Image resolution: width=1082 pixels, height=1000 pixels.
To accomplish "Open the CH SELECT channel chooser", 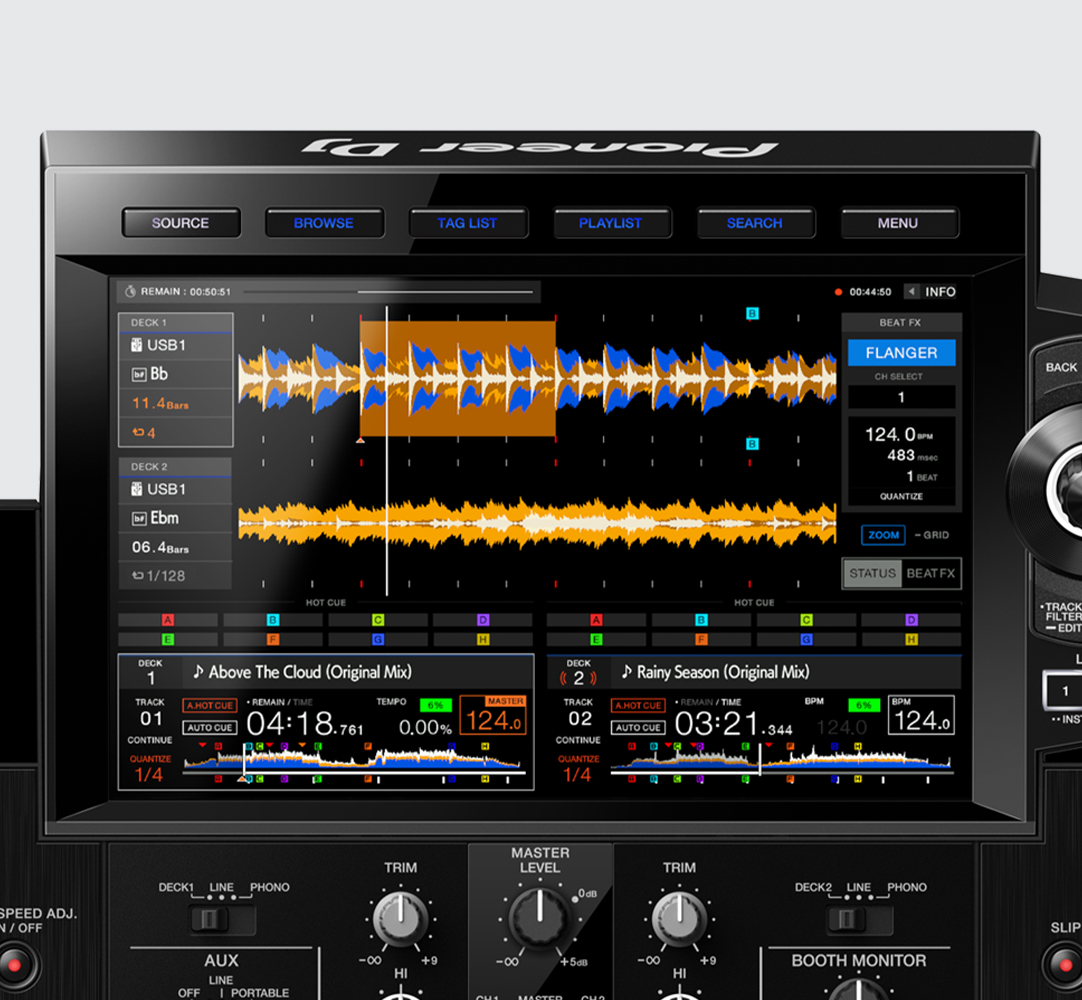I will [901, 397].
